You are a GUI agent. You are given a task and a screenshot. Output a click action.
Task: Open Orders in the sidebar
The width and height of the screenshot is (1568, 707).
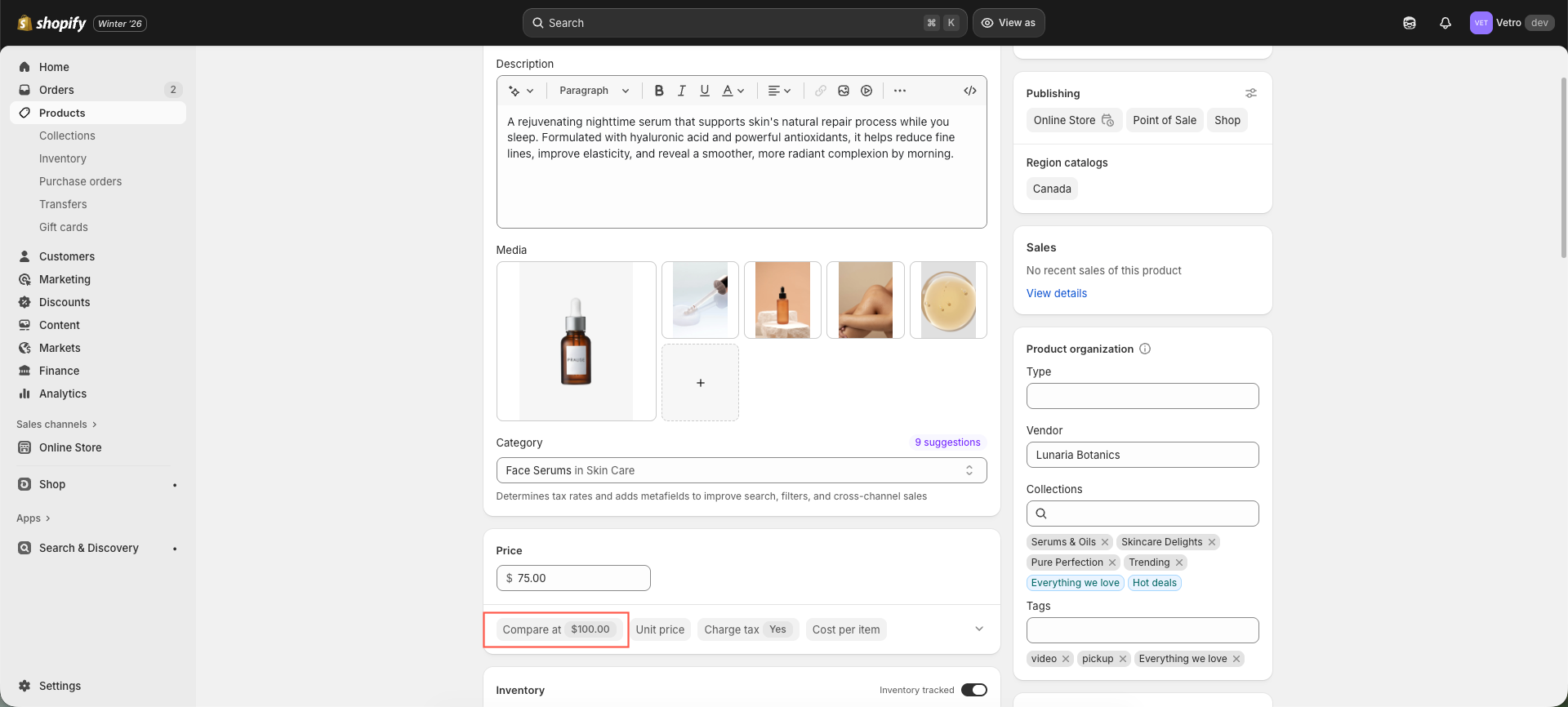point(56,90)
